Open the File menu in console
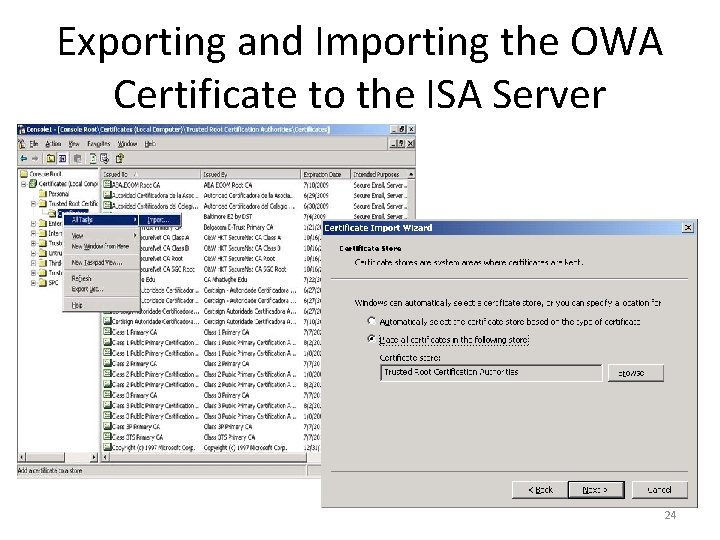The image size is (720, 540). click(34, 144)
